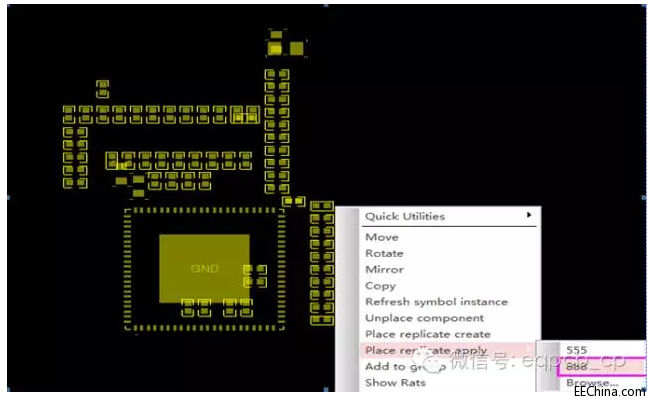
Task: Click Unplace component menu entry
Action: click(x=424, y=318)
